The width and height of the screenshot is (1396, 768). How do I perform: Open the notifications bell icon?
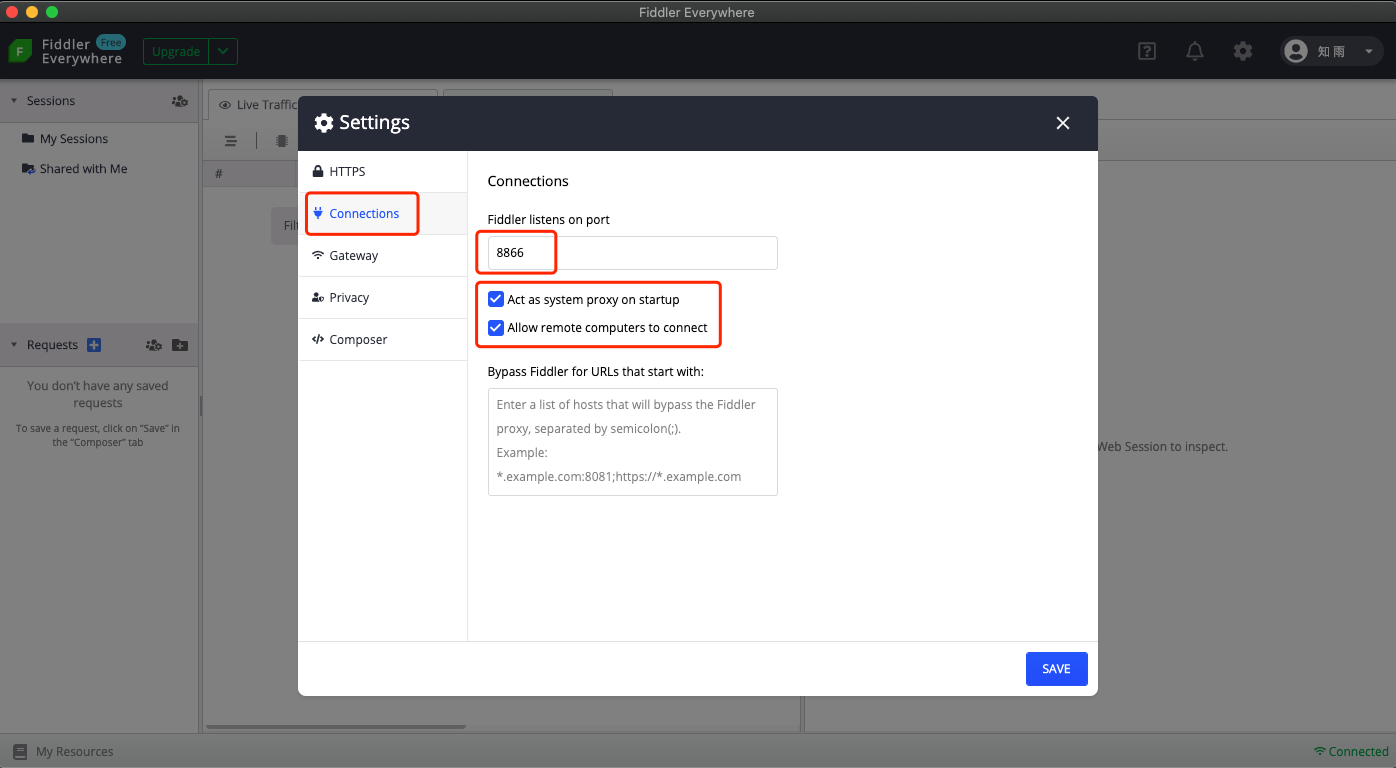[x=1195, y=51]
